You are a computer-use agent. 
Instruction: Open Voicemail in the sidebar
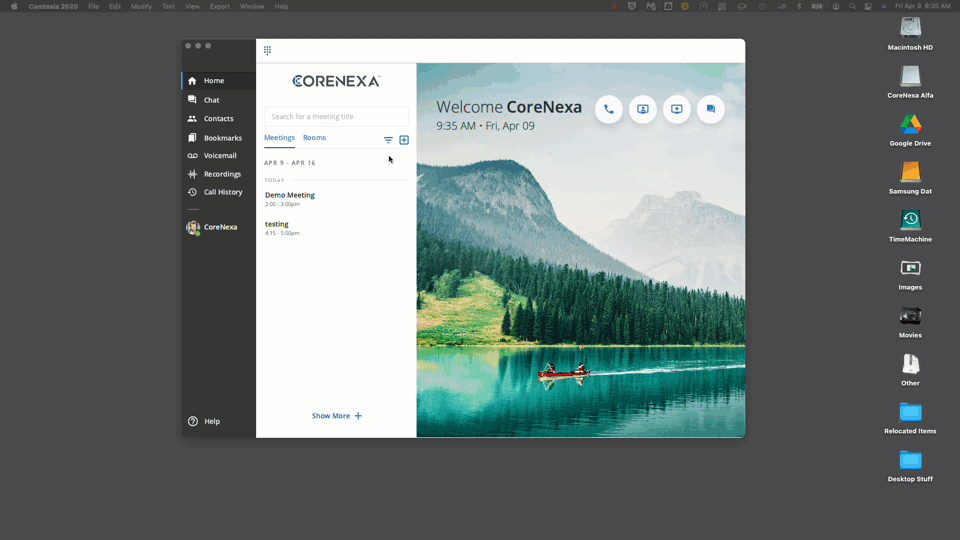(x=219, y=156)
